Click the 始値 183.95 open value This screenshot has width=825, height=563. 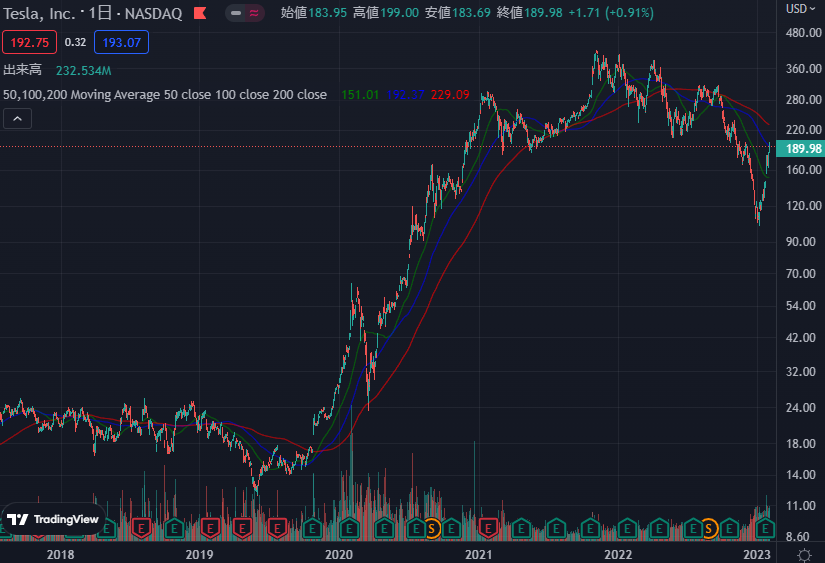(314, 13)
